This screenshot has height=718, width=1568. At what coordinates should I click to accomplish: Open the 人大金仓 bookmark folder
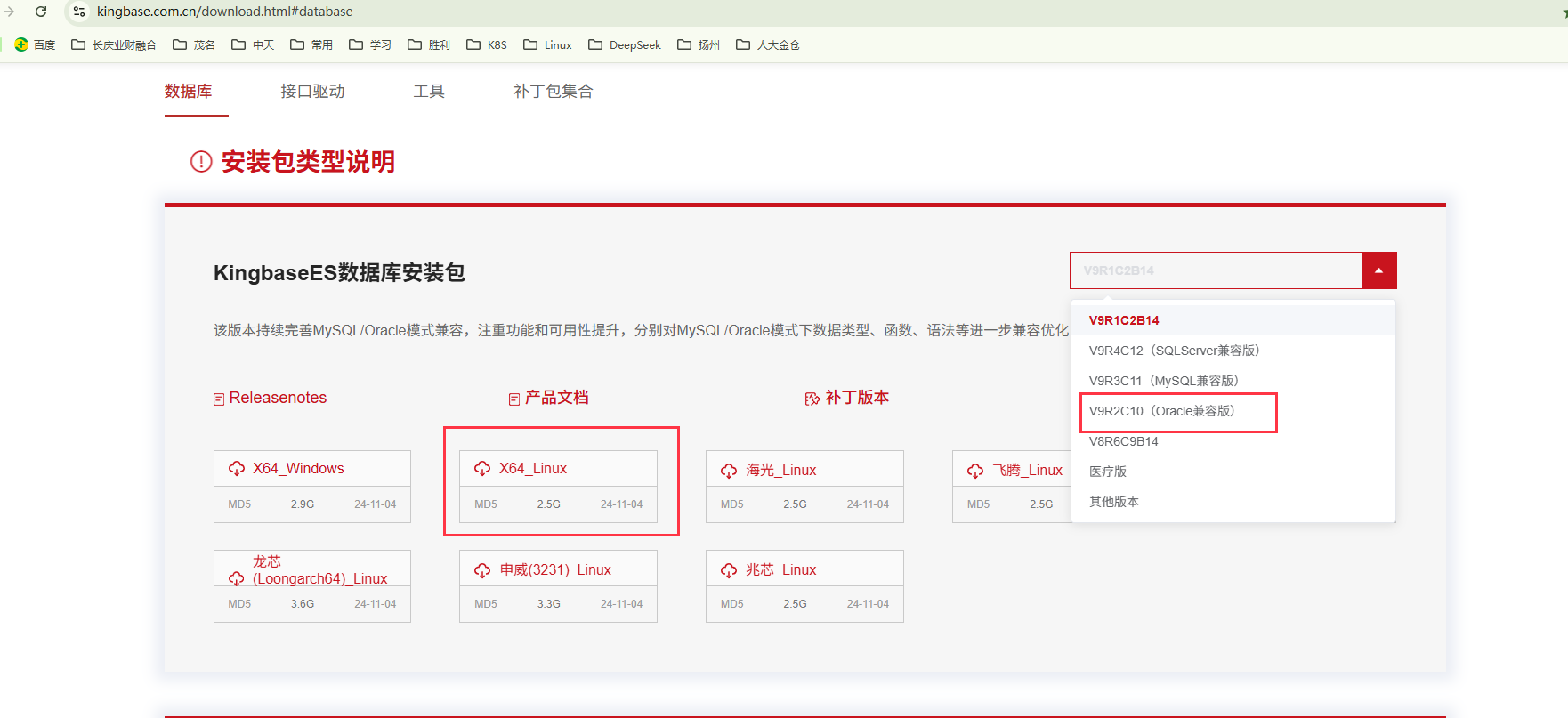pos(767,44)
